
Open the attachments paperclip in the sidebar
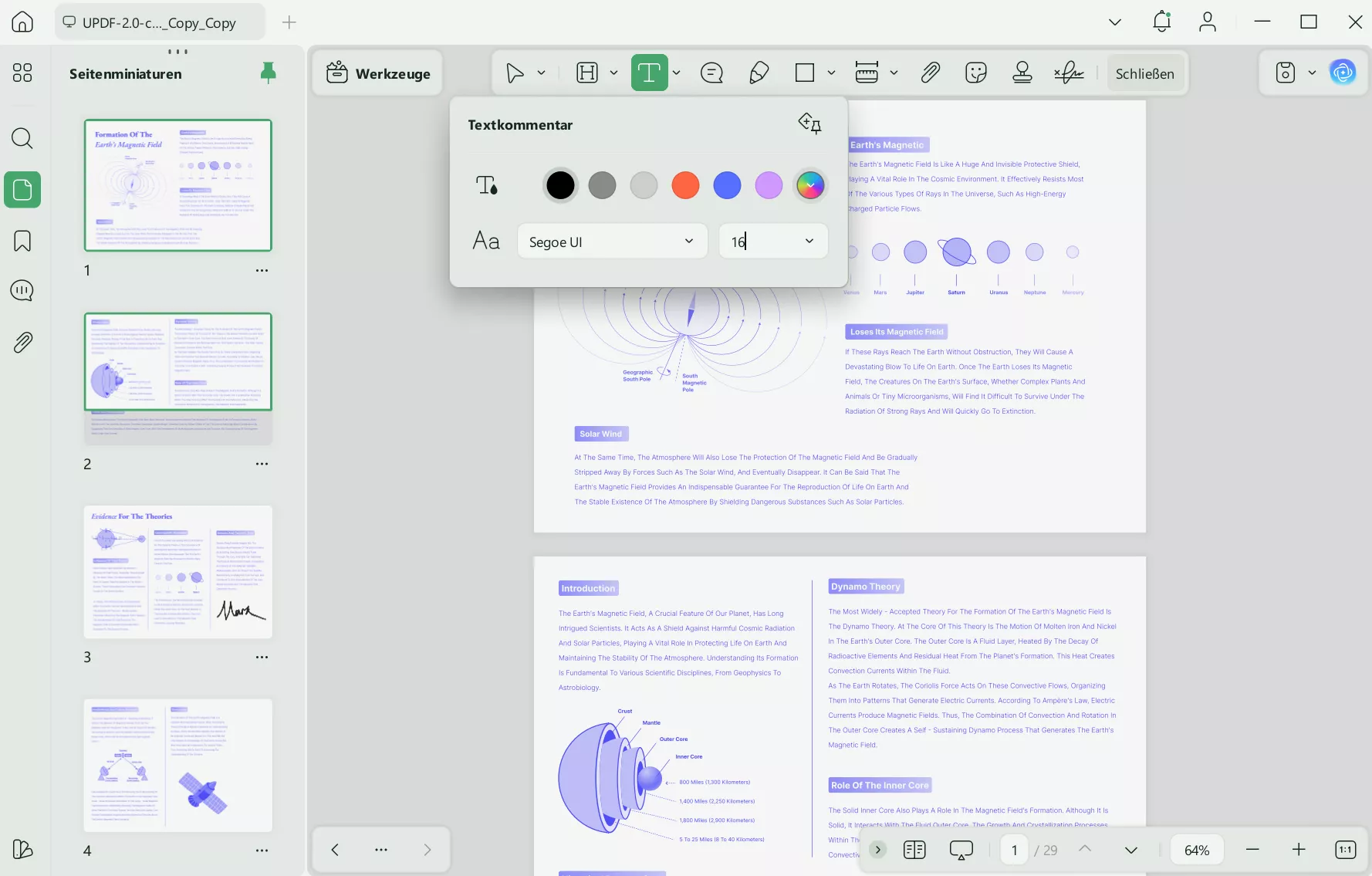22,342
